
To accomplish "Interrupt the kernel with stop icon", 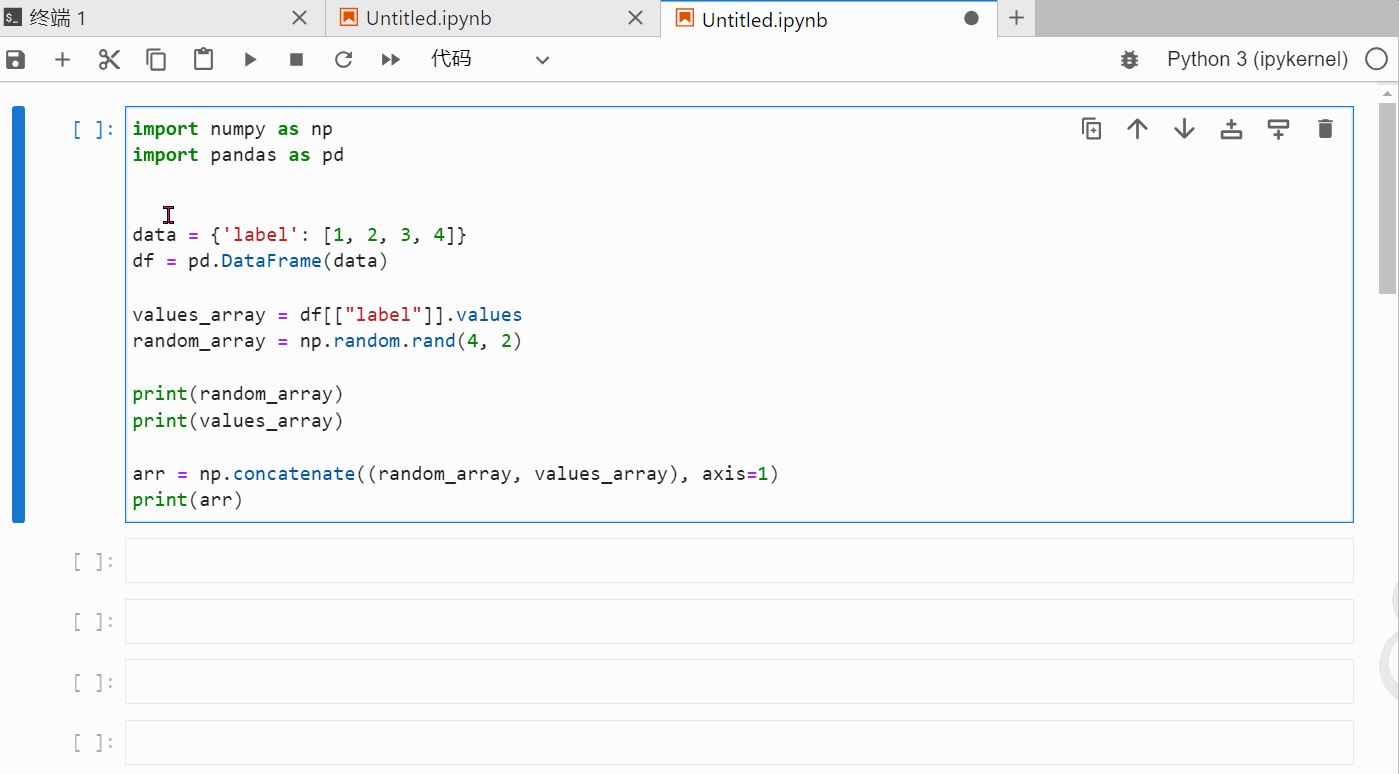I will 296,60.
